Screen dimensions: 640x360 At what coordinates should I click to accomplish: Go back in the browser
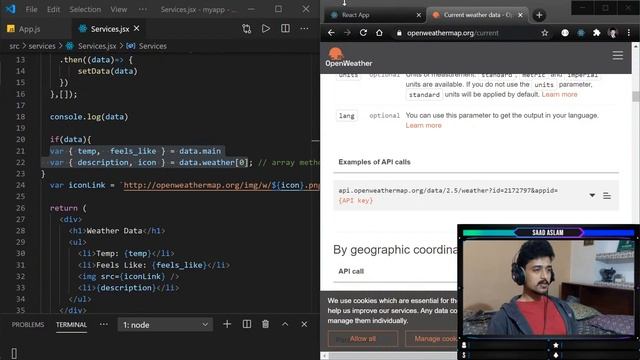click(x=331, y=33)
